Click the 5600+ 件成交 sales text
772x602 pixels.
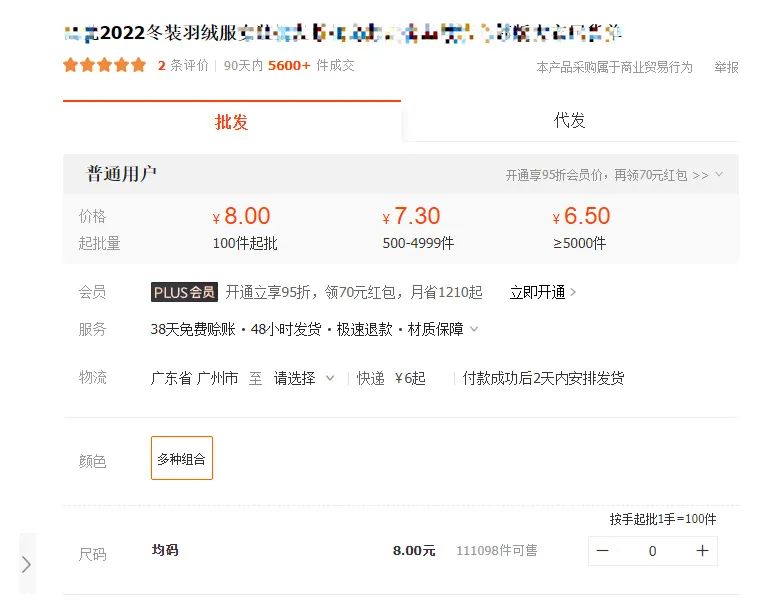(311, 65)
